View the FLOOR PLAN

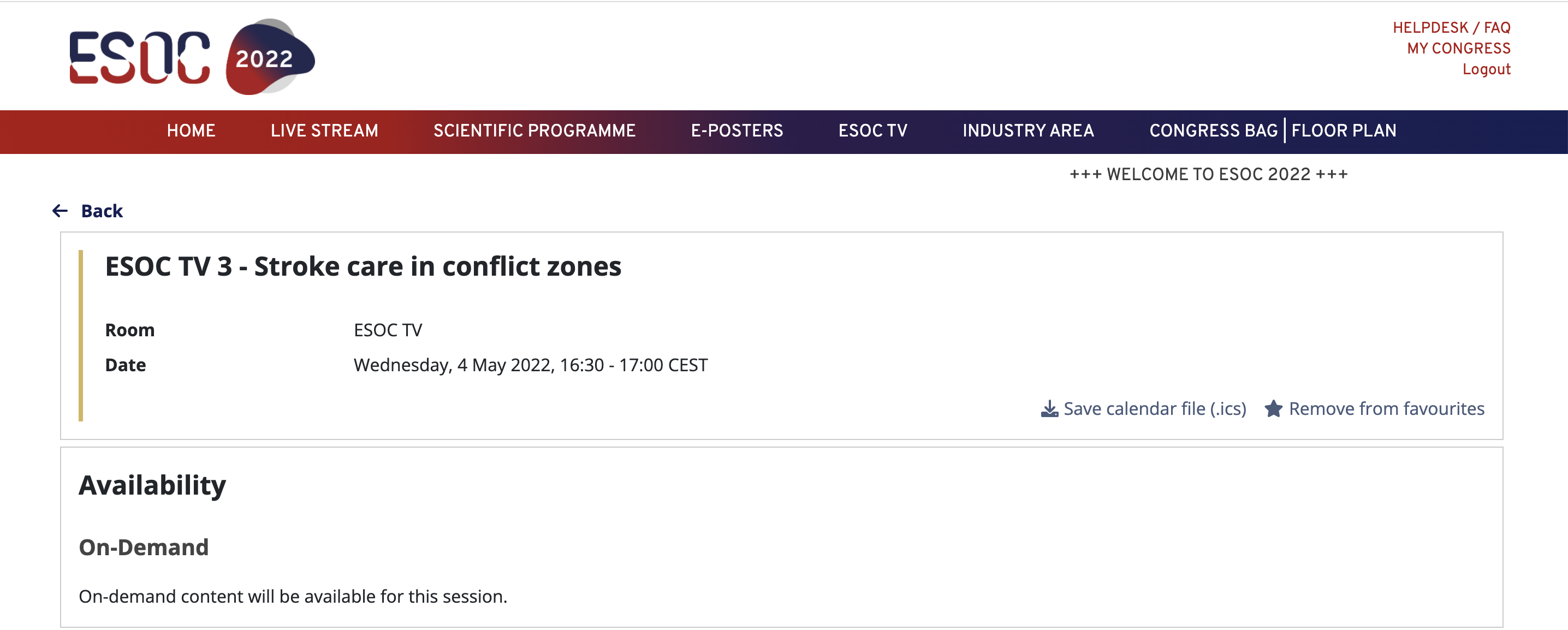click(1344, 130)
